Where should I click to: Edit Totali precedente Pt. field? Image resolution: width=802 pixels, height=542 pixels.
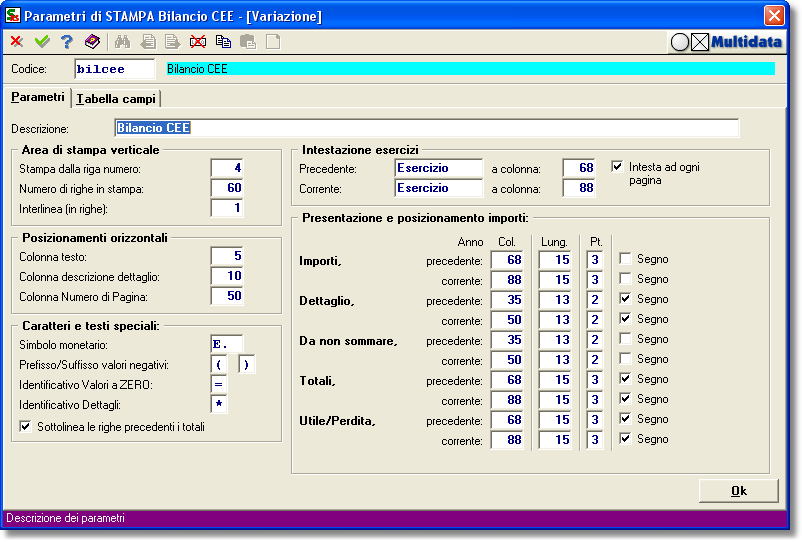tap(594, 379)
